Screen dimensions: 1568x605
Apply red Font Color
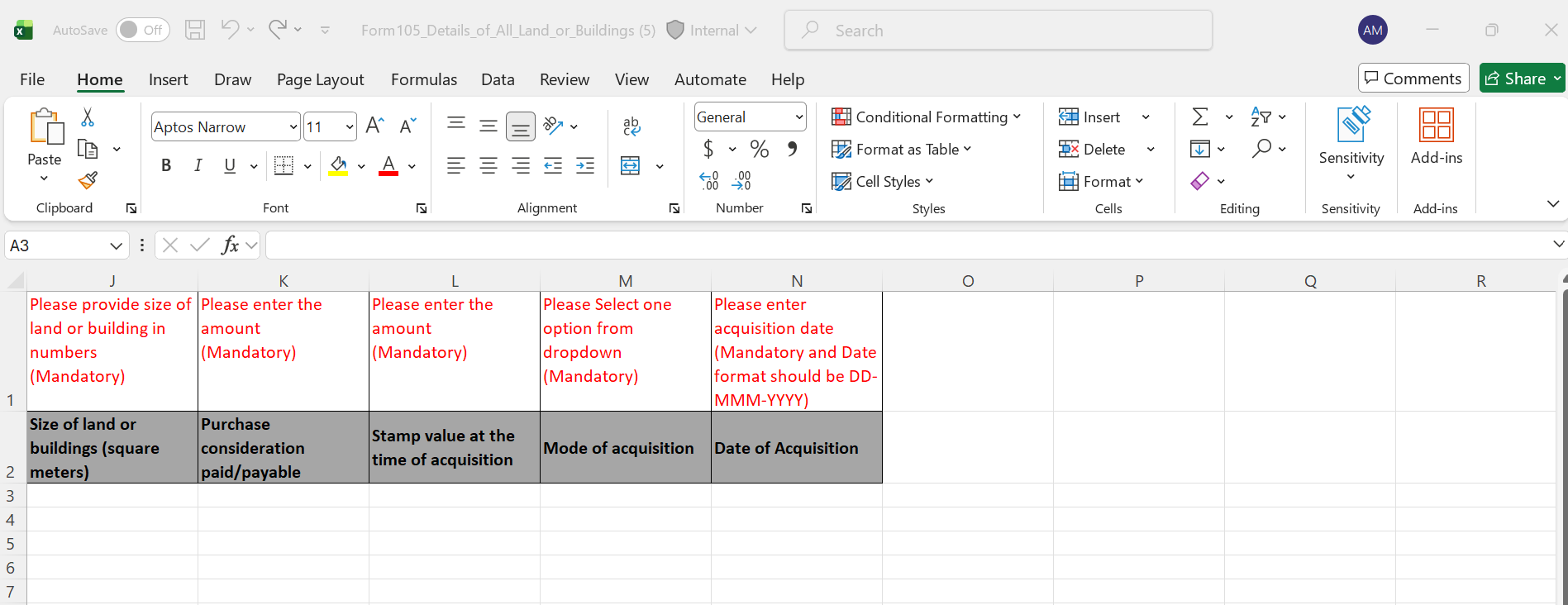388,165
